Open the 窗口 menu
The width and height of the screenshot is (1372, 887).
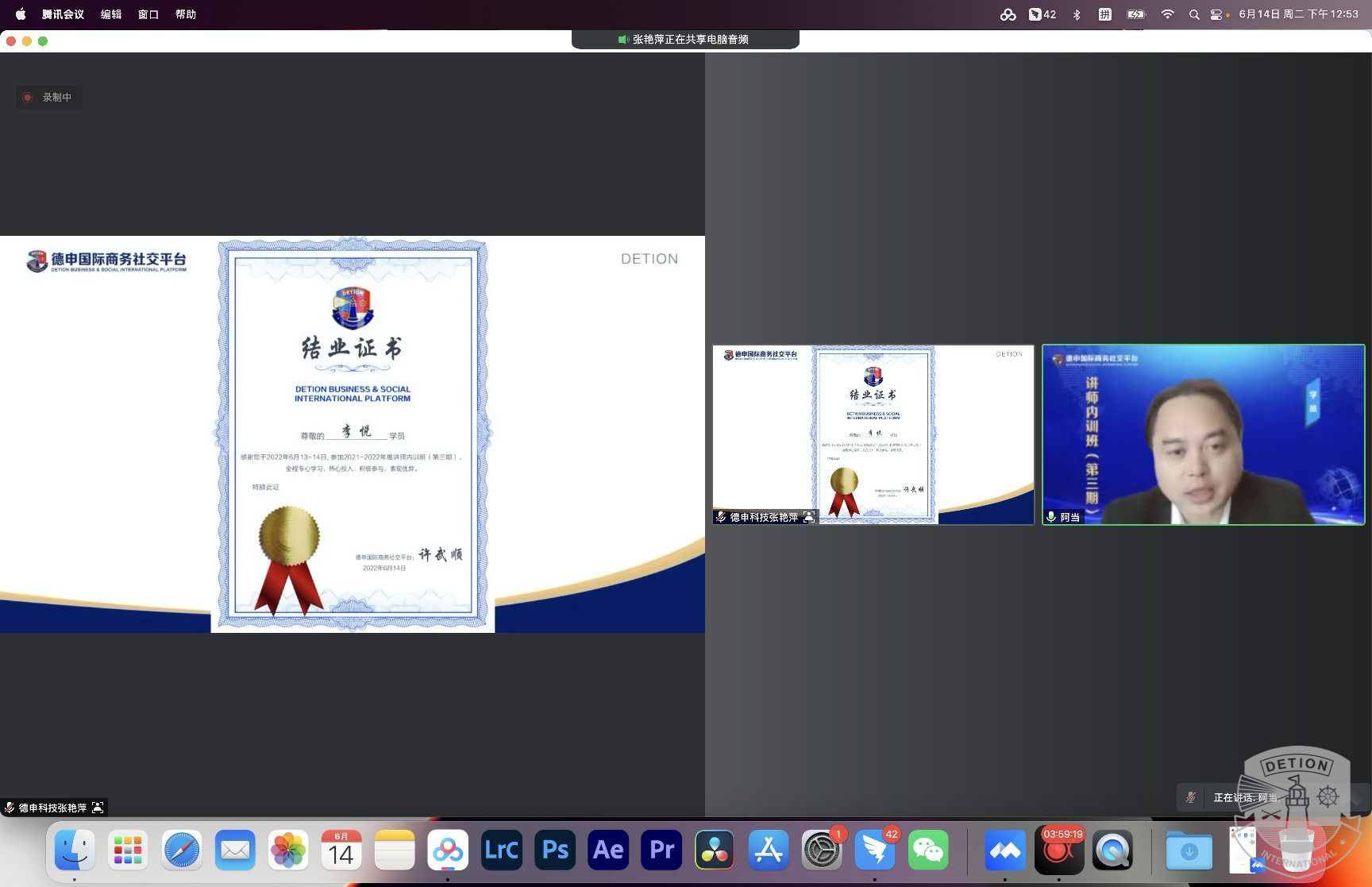pos(148,14)
